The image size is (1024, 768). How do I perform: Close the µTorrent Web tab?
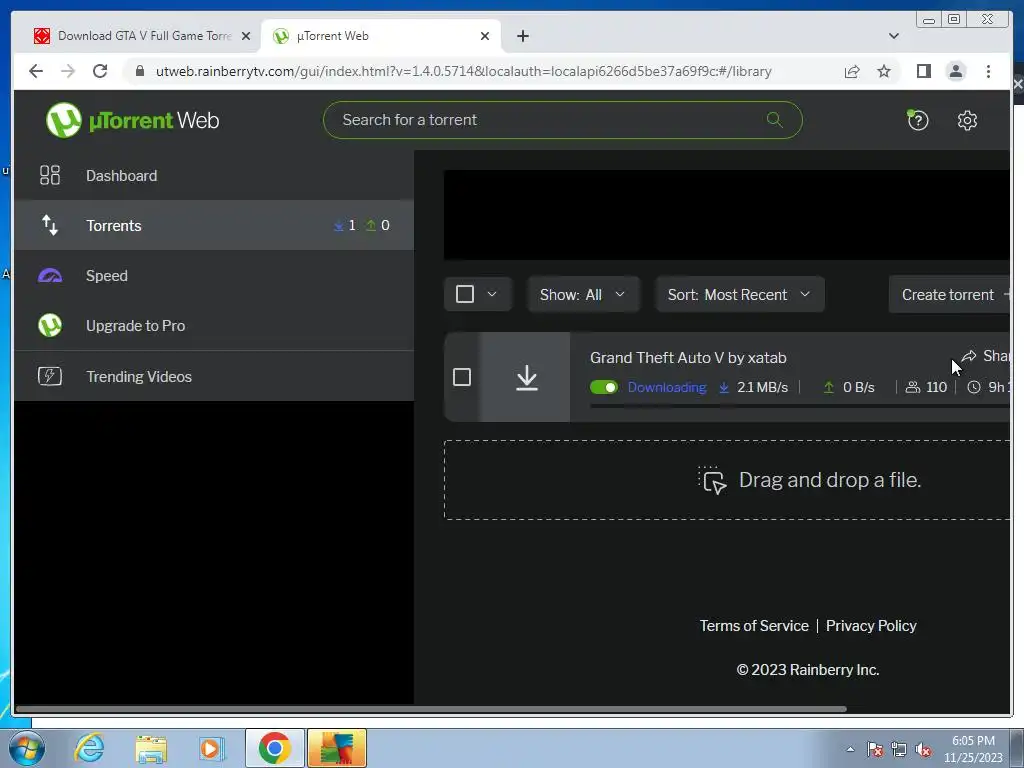tap(485, 36)
